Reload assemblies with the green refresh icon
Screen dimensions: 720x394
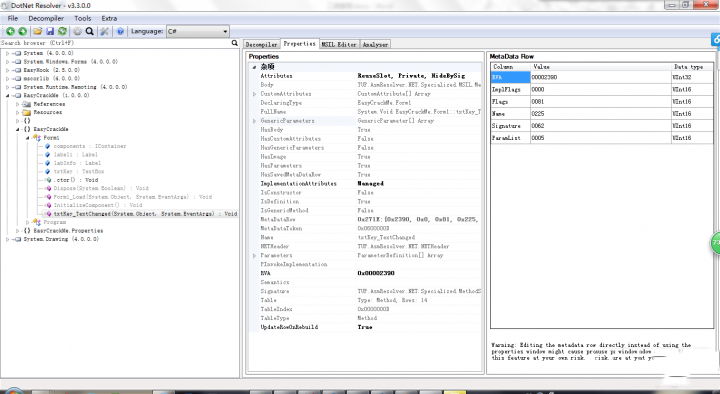click(62, 31)
